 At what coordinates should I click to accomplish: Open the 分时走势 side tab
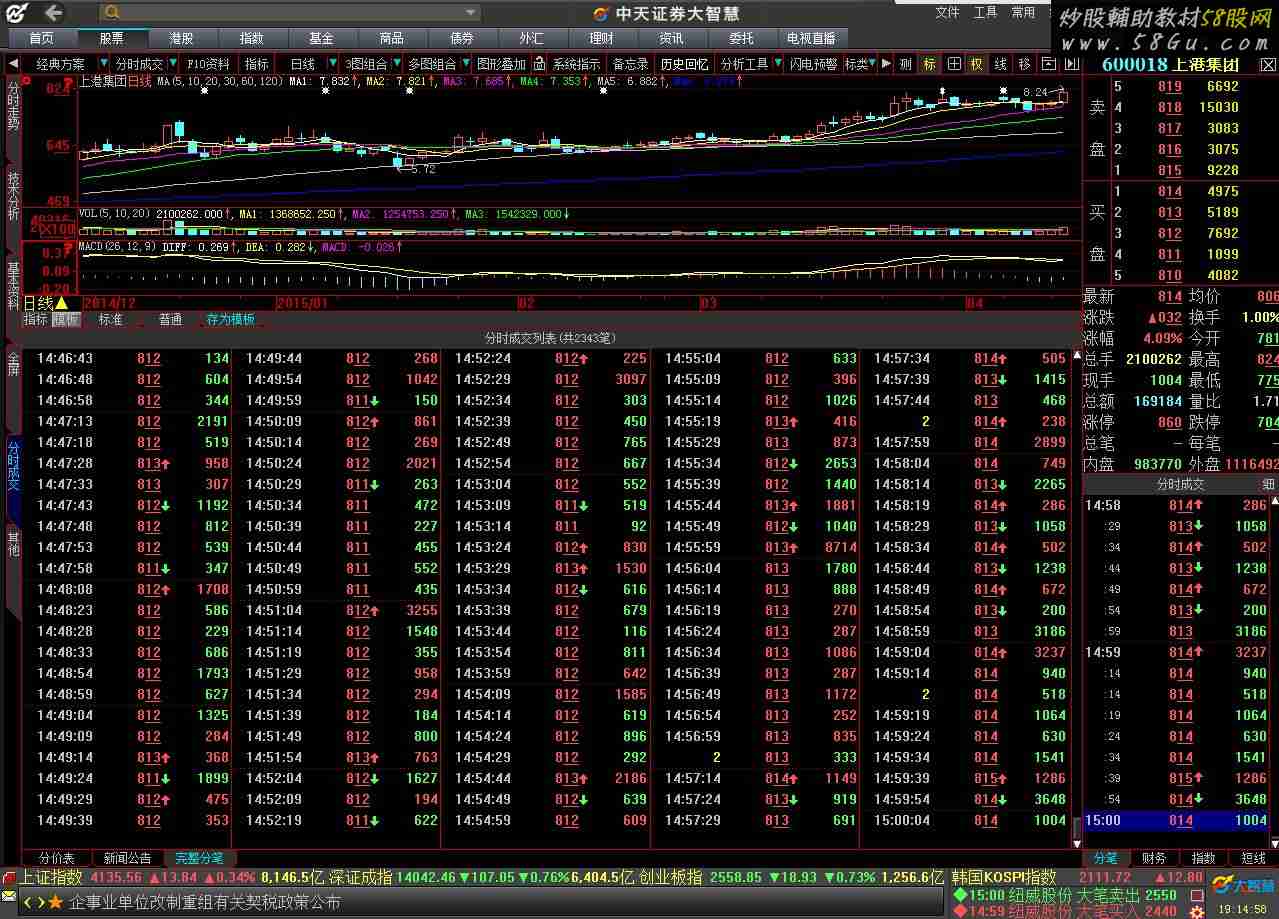[13, 105]
